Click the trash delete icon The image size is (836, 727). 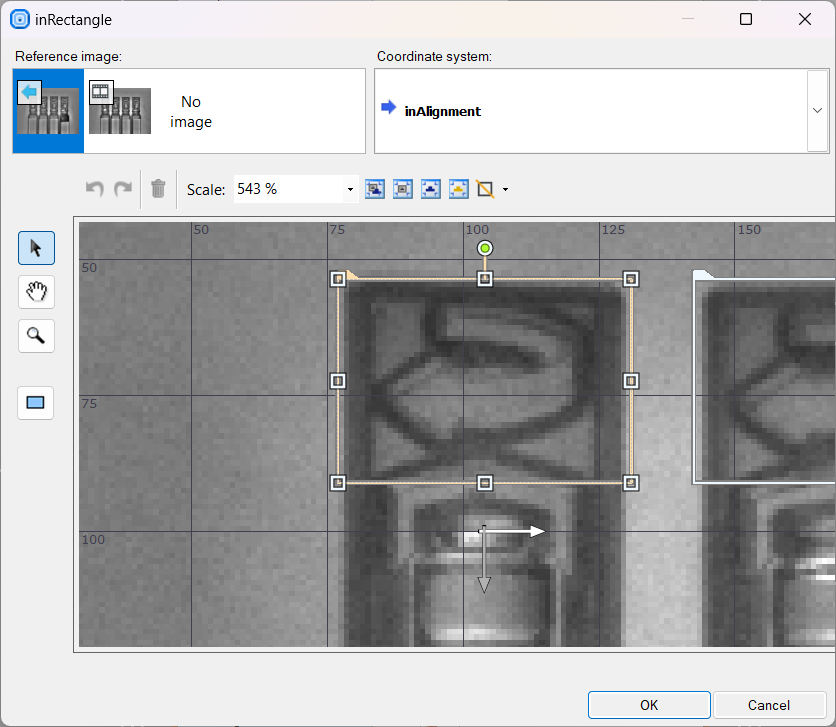coord(158,188)
